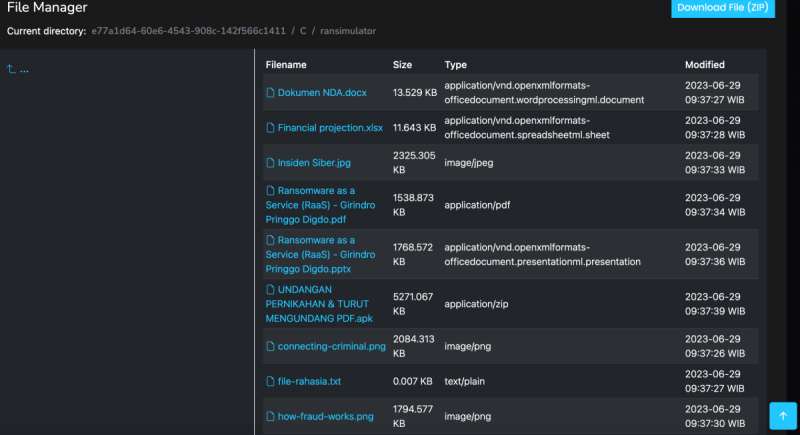
Task: Click the Type column header
Action: [x=456, y=65]
